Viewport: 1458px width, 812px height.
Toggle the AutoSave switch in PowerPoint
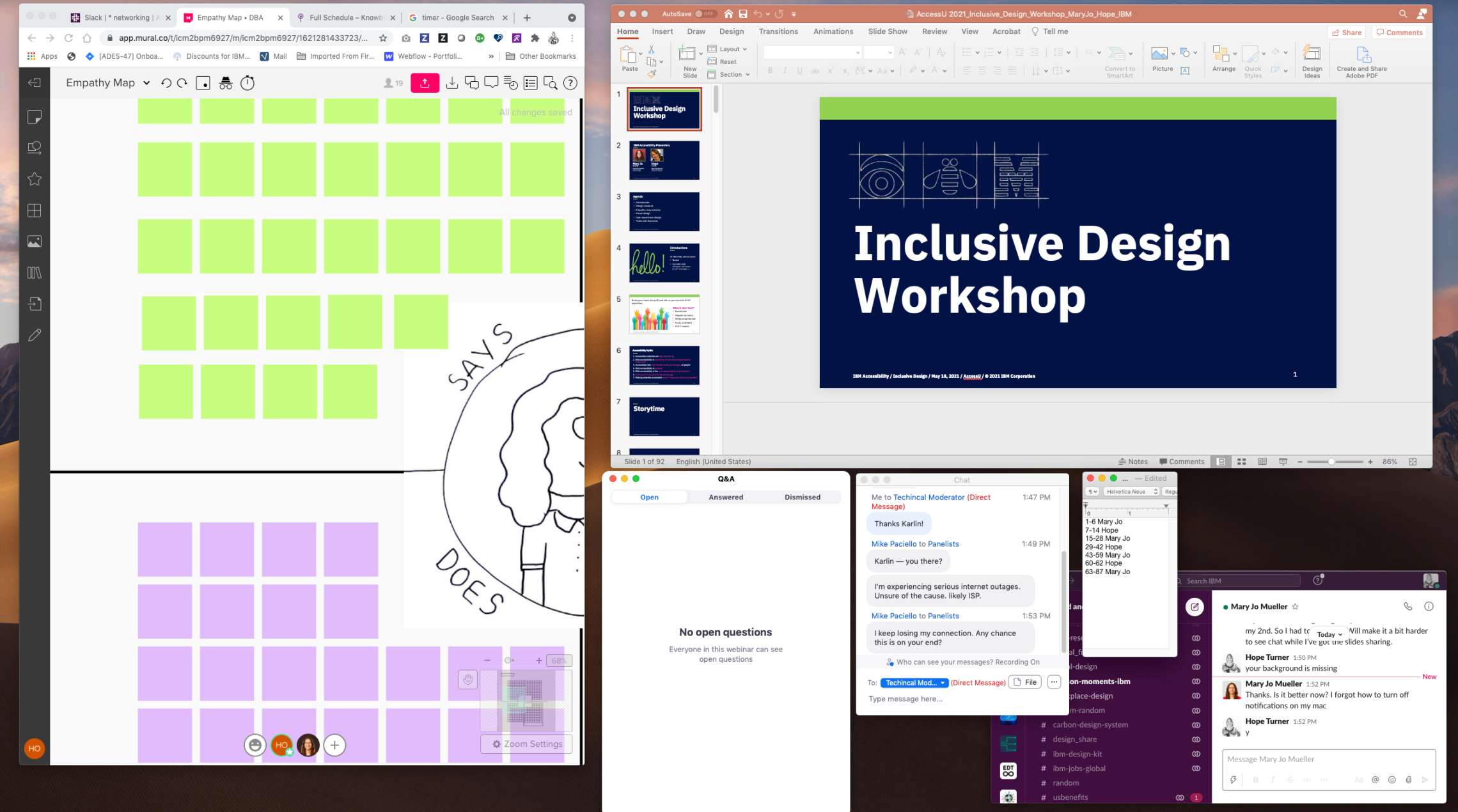(705, 13)
